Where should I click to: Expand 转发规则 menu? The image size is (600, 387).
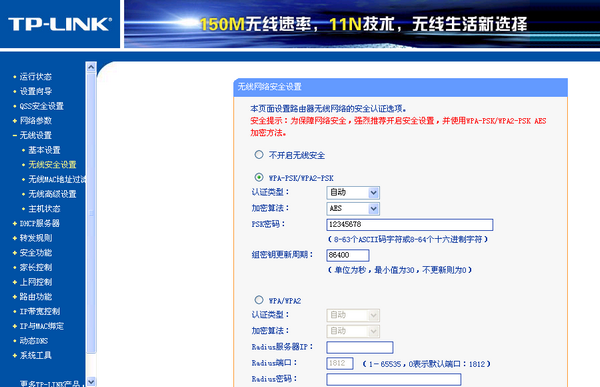tap(36, 238)
